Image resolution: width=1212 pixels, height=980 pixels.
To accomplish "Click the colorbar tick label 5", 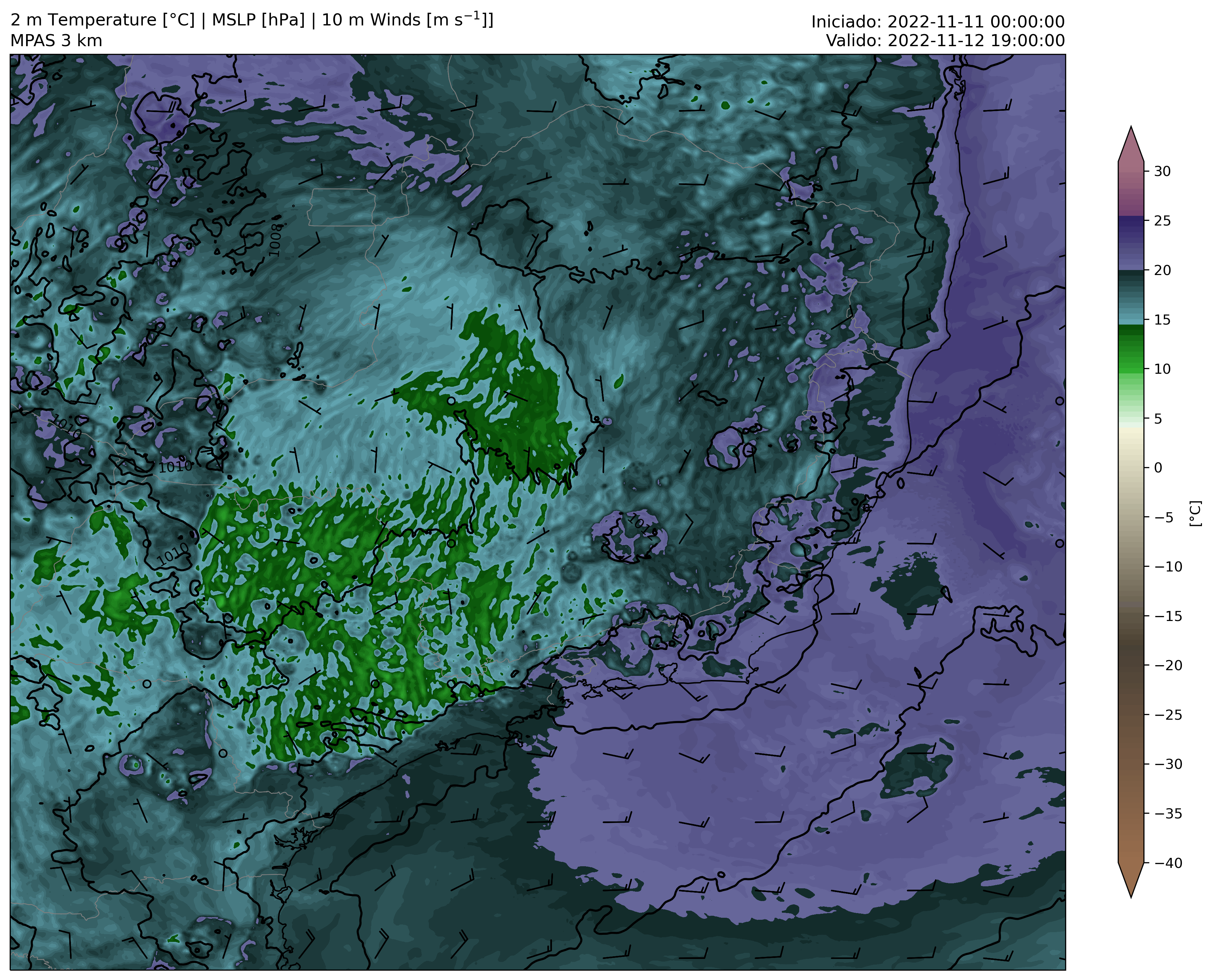I will (1158, 419).
